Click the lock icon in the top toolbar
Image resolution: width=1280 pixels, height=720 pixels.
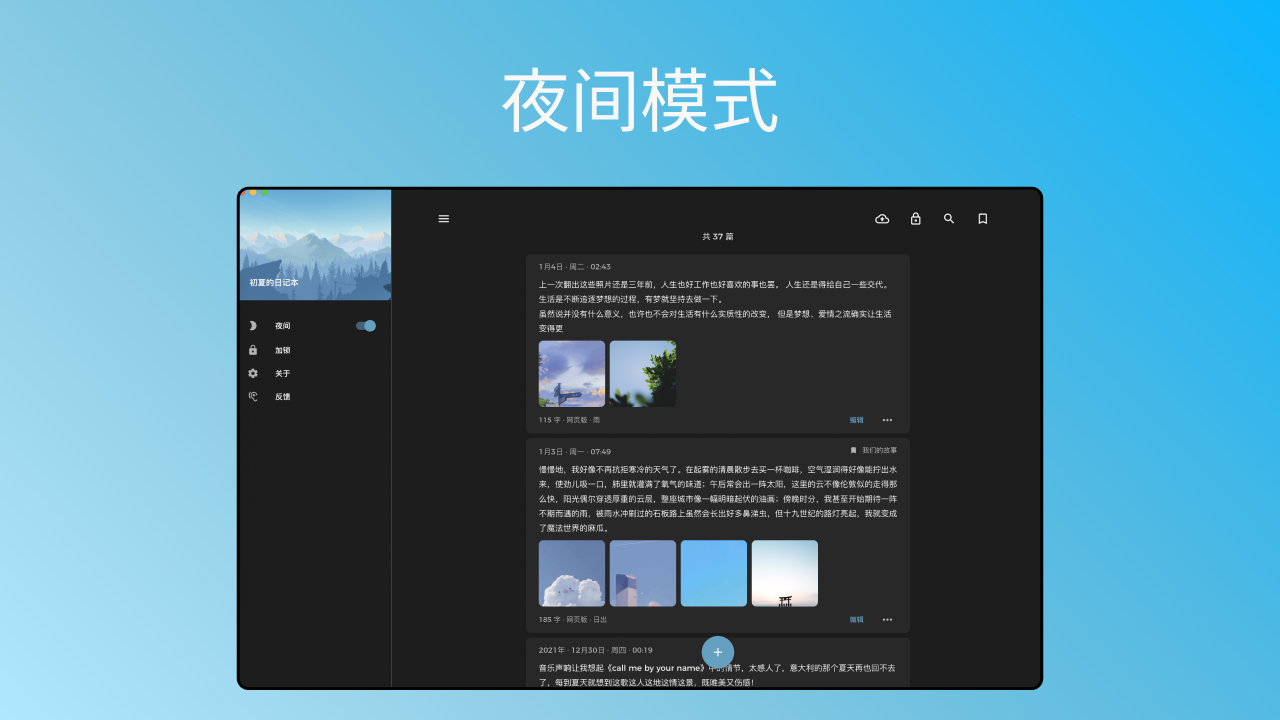tap(915, 218)
